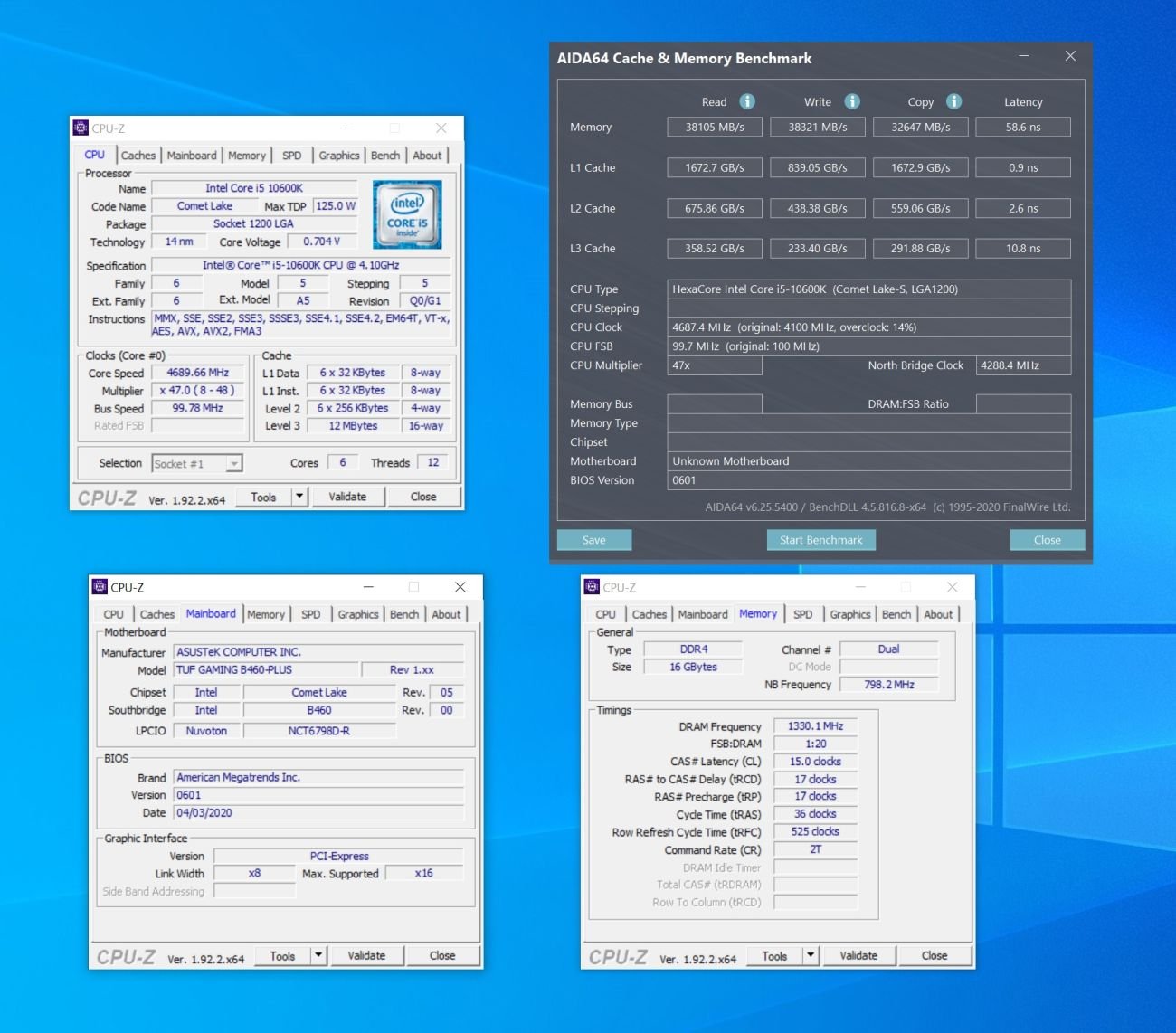The width and height of the screenshot is (1176, 1033).
Task: Click the Level 3 cache 12 MBytes value
Action: (x=353, y=426)
